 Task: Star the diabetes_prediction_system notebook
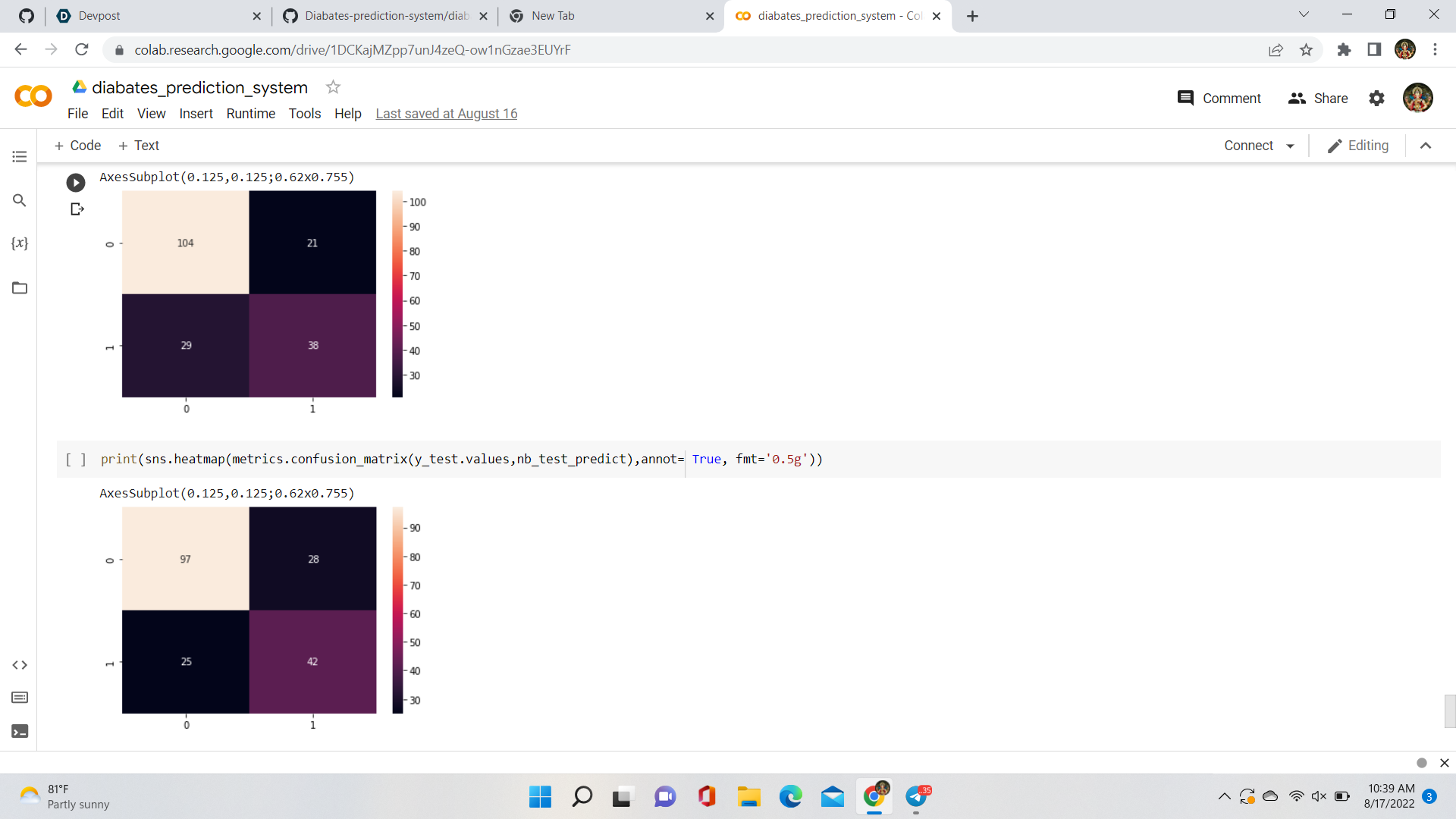click(333, 87)
